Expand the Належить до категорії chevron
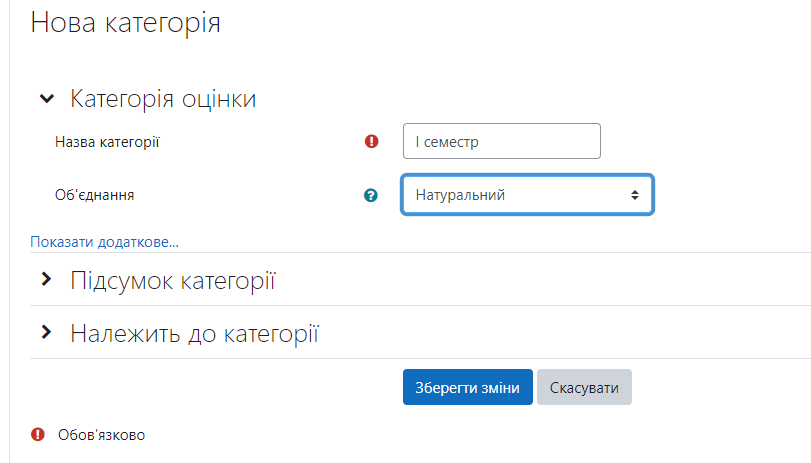The width and height of the screenshot is (811, 463). click(x=47, y=332)
